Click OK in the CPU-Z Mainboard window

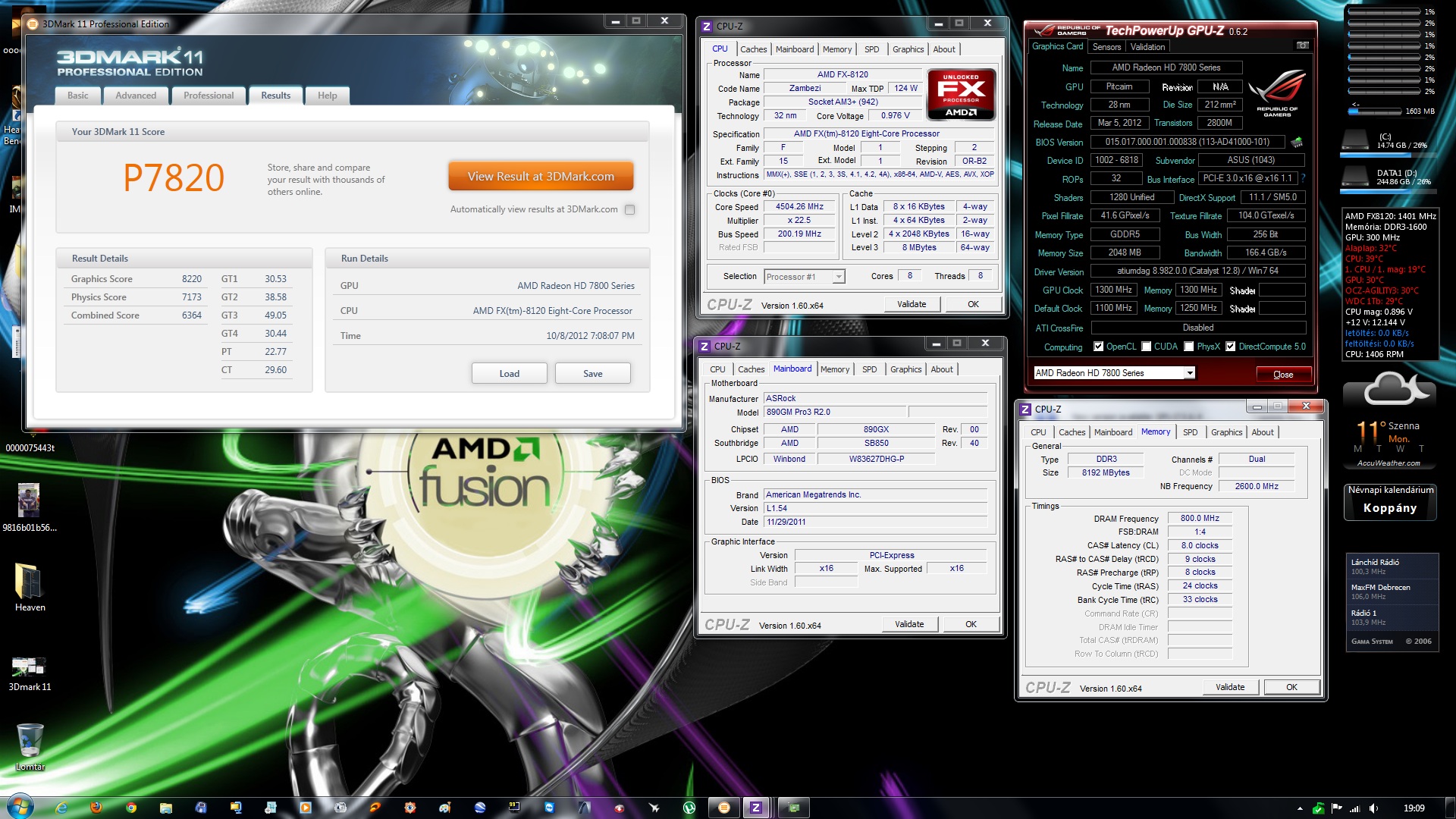click(x=971, y=625)
